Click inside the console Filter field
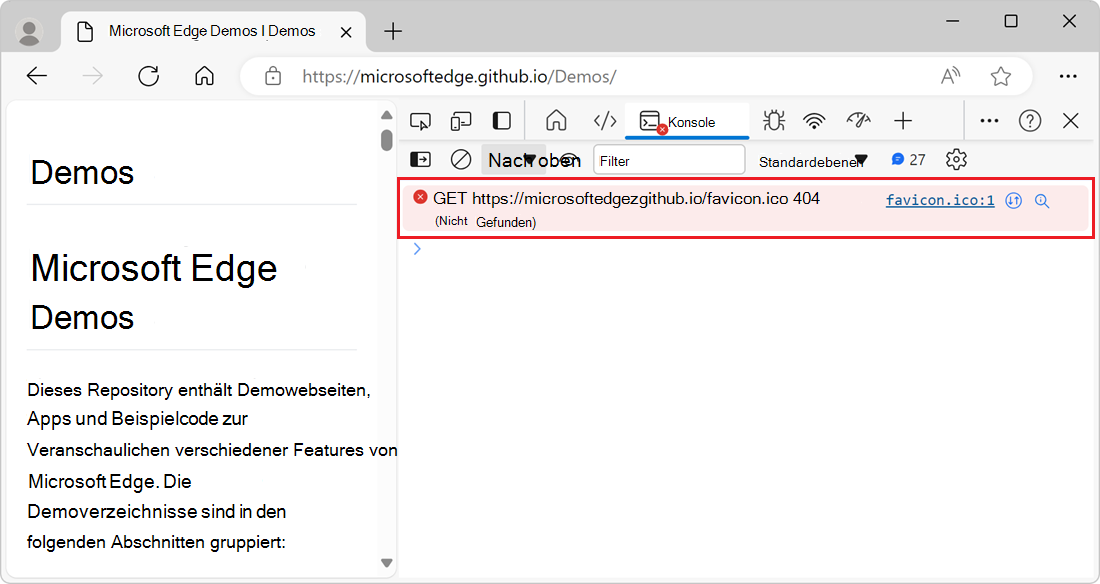The width and height of the screenshot is (1100, 584). coord(669,159)
